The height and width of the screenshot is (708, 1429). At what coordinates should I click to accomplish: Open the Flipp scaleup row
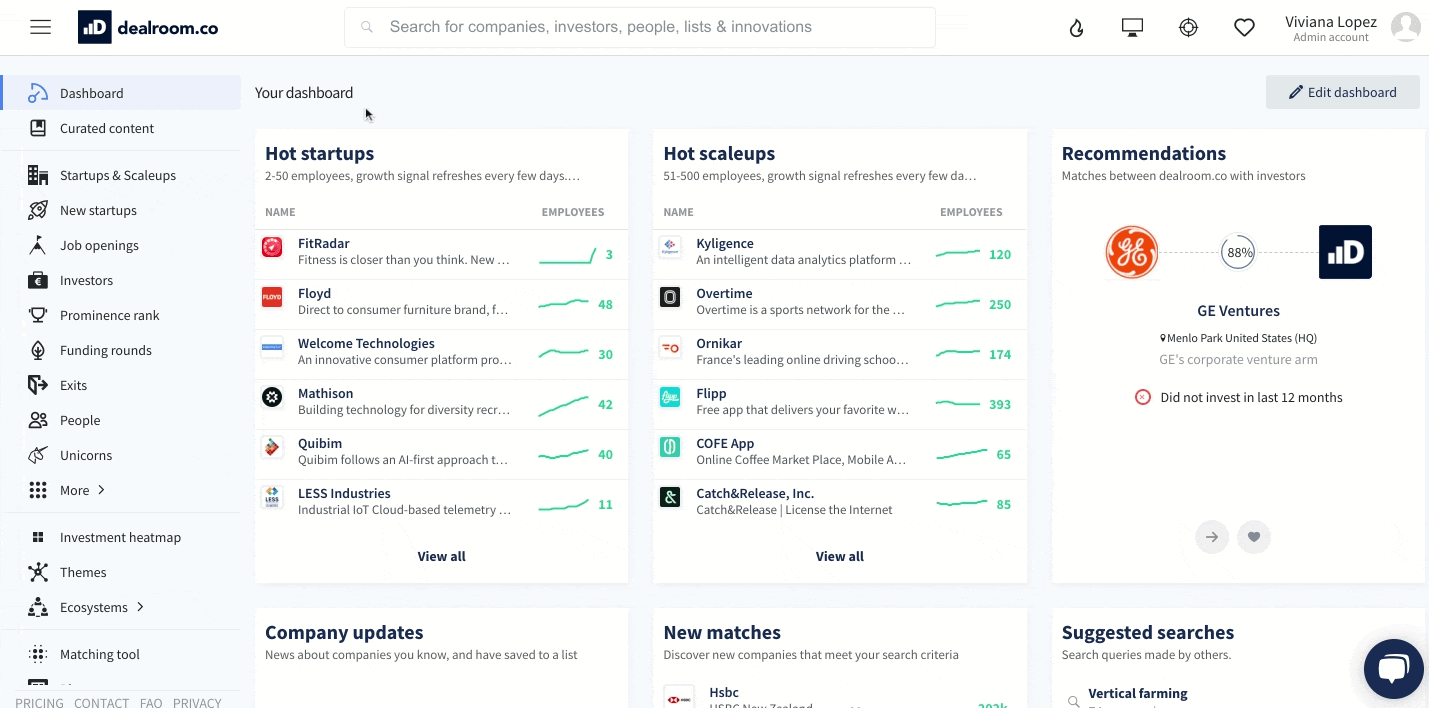point(840,404)
